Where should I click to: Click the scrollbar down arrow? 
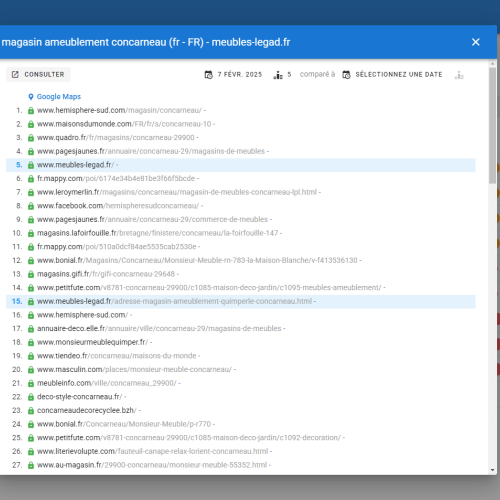(492, 470)
